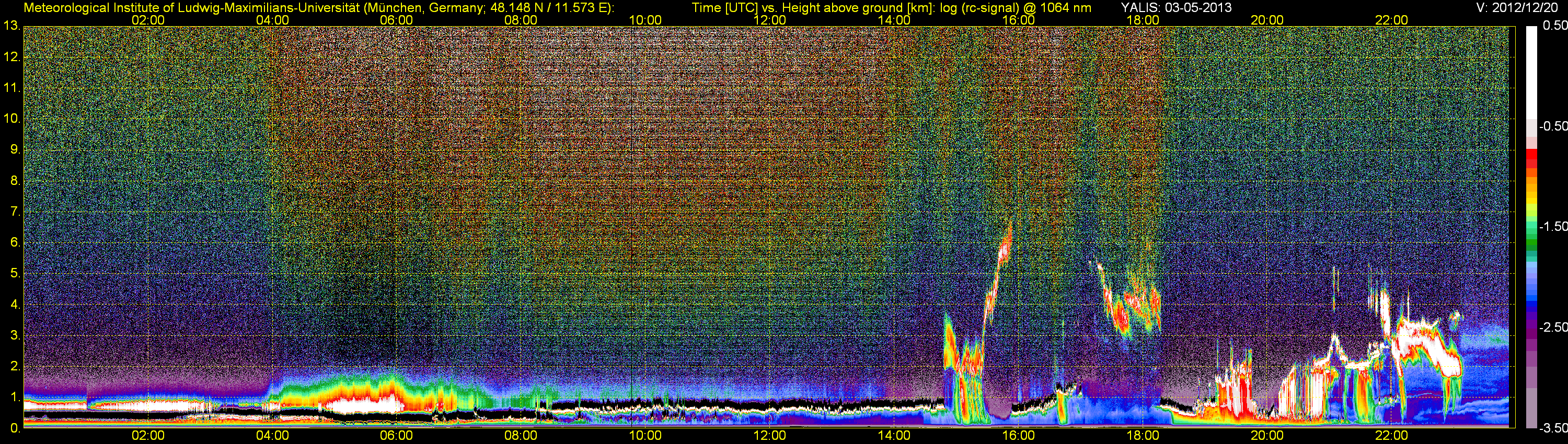Select the 20:00 label on the top time axis
The height and width of the screenshot is (444, 1568).
click(x=1267, y=20)
